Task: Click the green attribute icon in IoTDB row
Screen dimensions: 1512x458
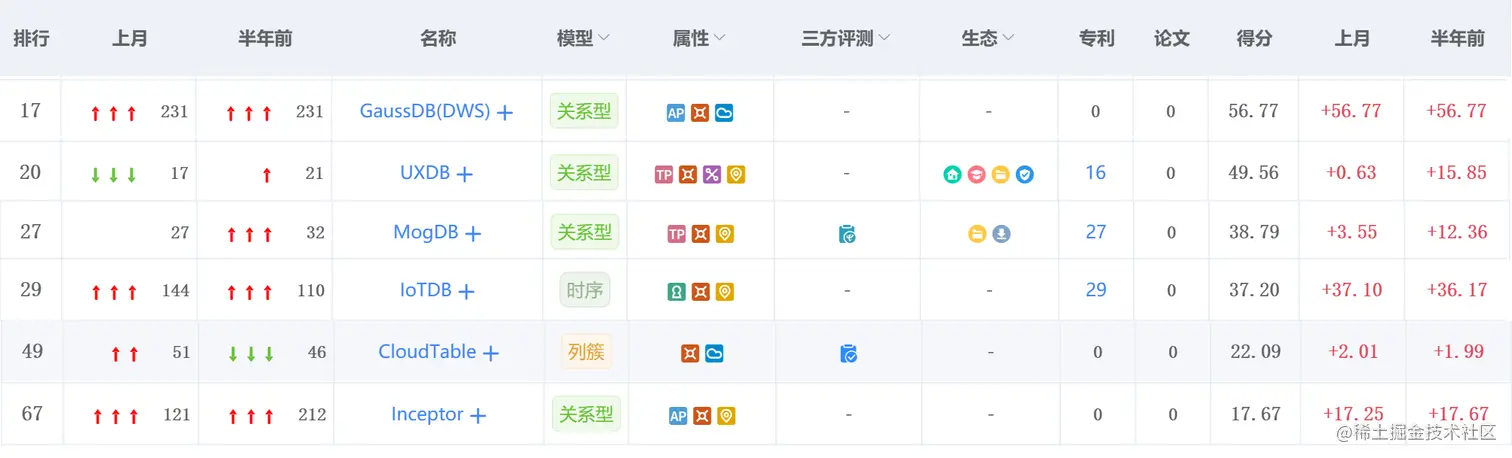Action: 677,292
